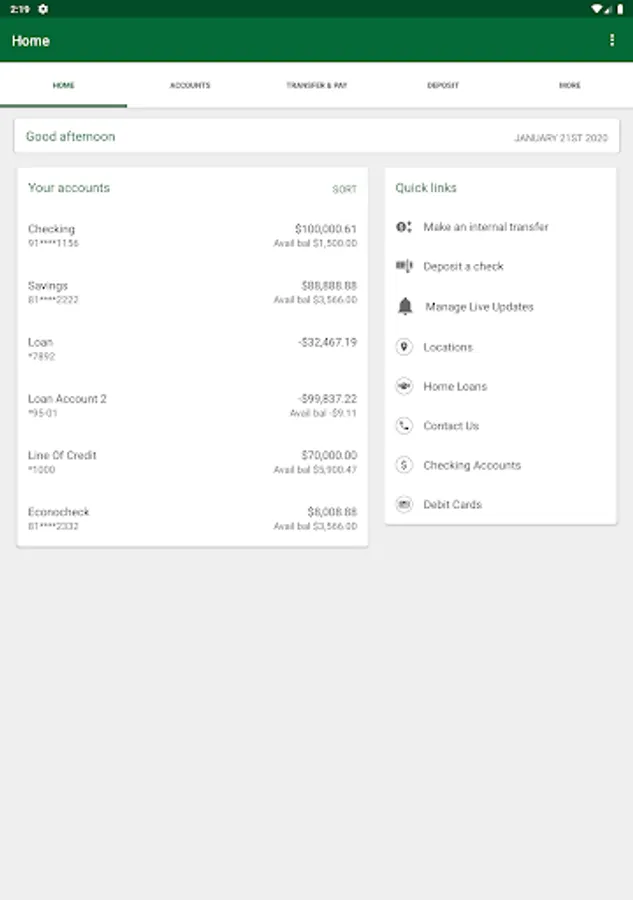Screen dimensions: 633x900
Task: Click the Home Loans icon
Action: pyautogui.click(x=404, y=386)
